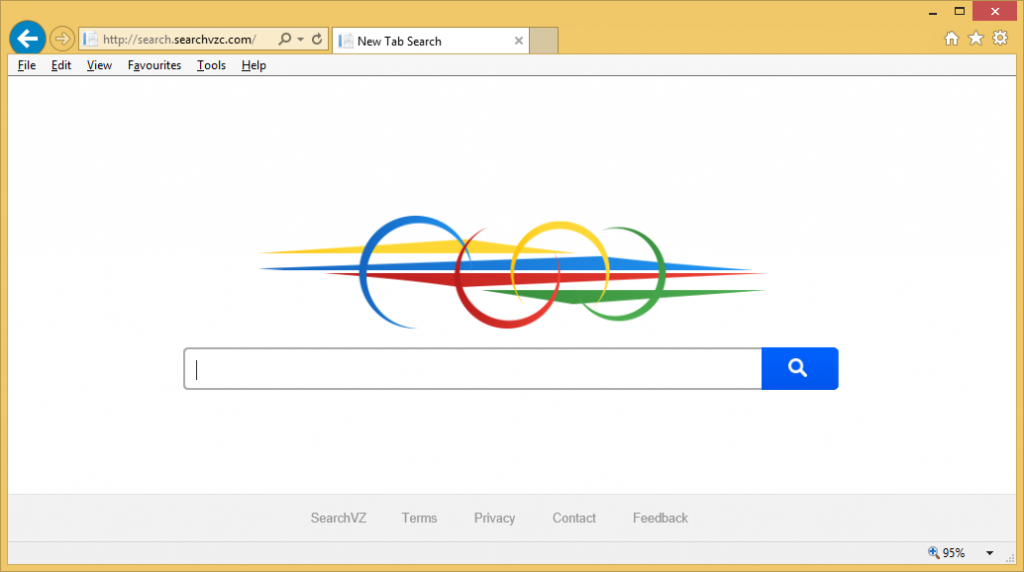Screen dimensions: 1024x572
Task: Click the Forward navigation arrow
Action: (62, 39)
